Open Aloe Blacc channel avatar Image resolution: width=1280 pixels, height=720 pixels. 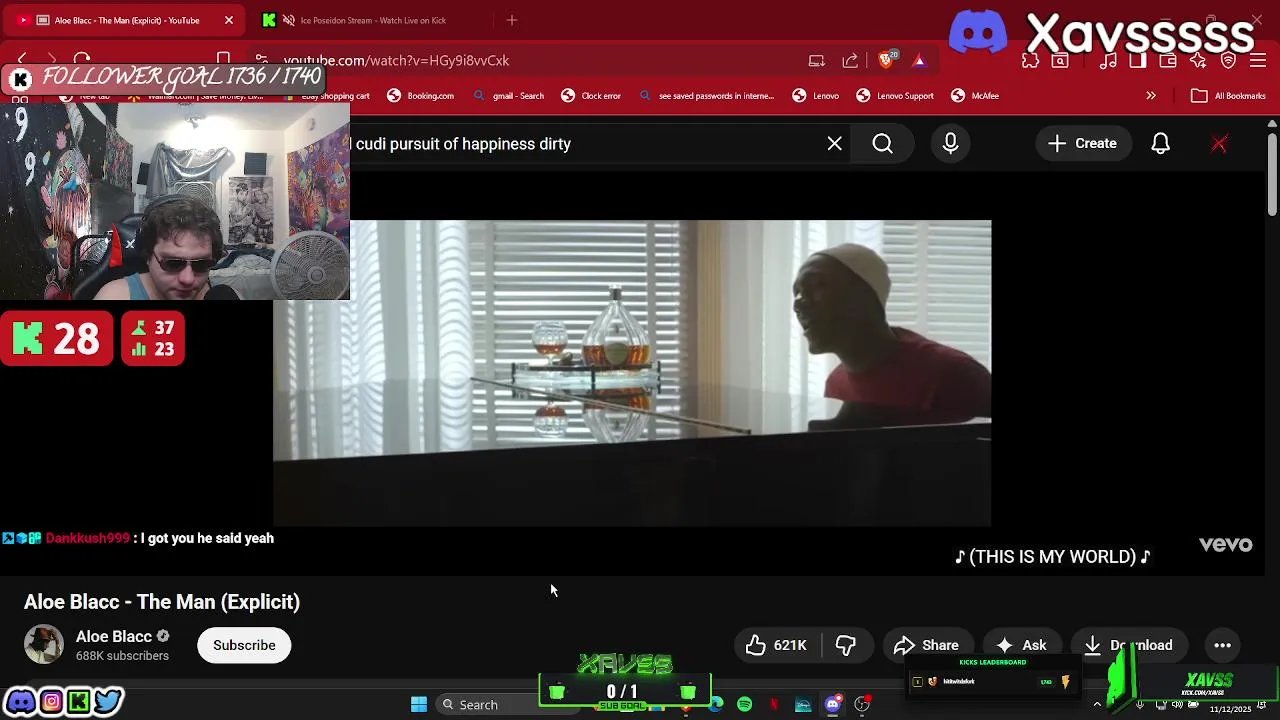coord(44,645)
